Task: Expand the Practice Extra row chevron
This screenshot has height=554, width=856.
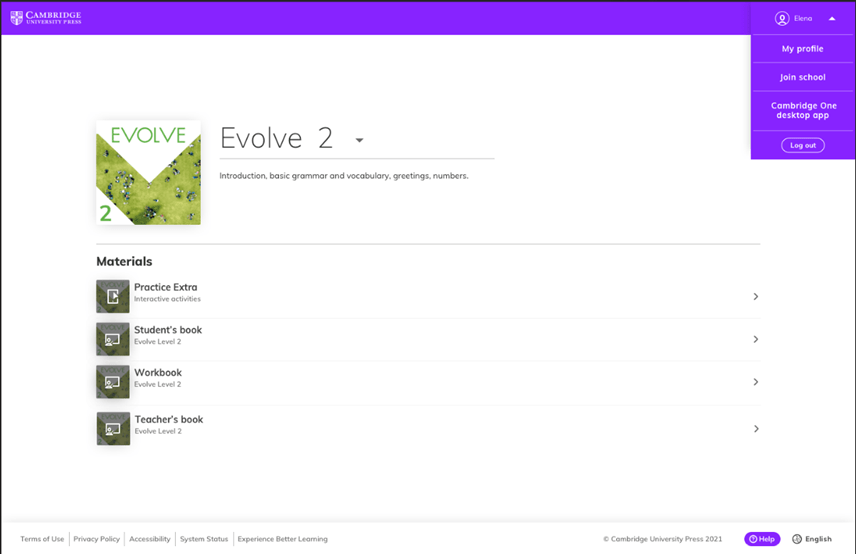Action: (x=756, y=296)
